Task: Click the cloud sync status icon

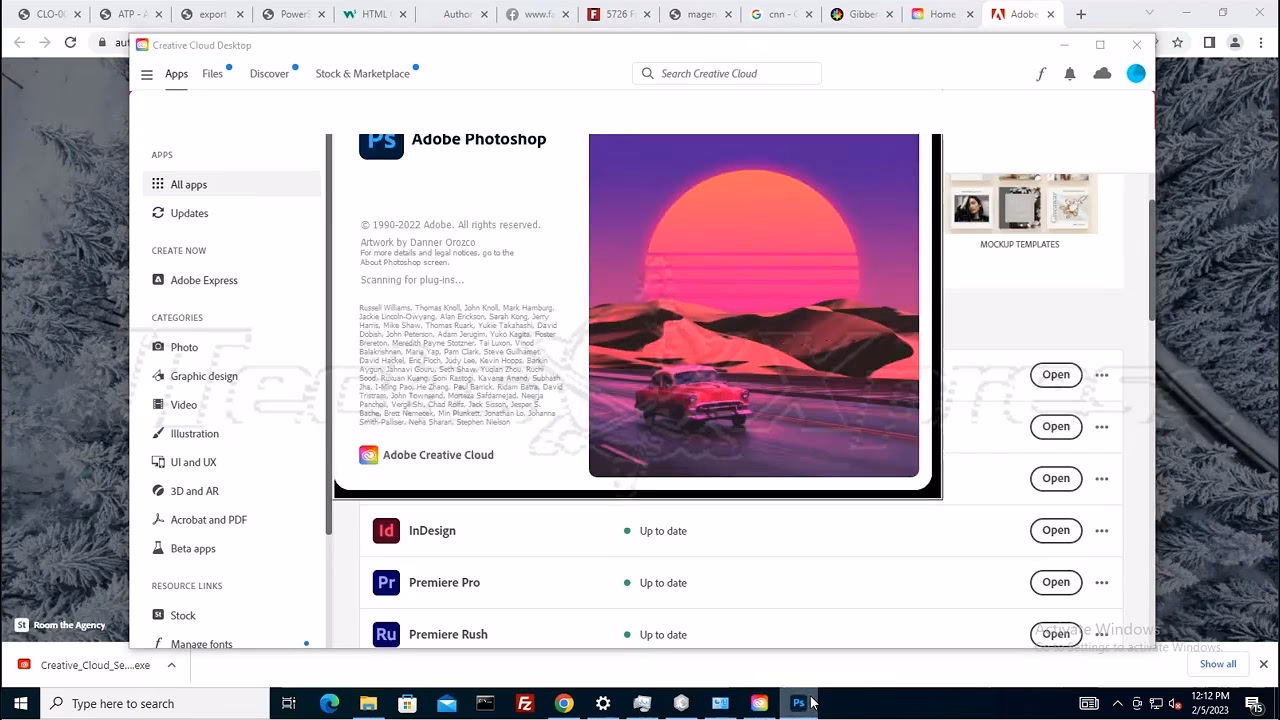Action: click(x=1102, y=74)
